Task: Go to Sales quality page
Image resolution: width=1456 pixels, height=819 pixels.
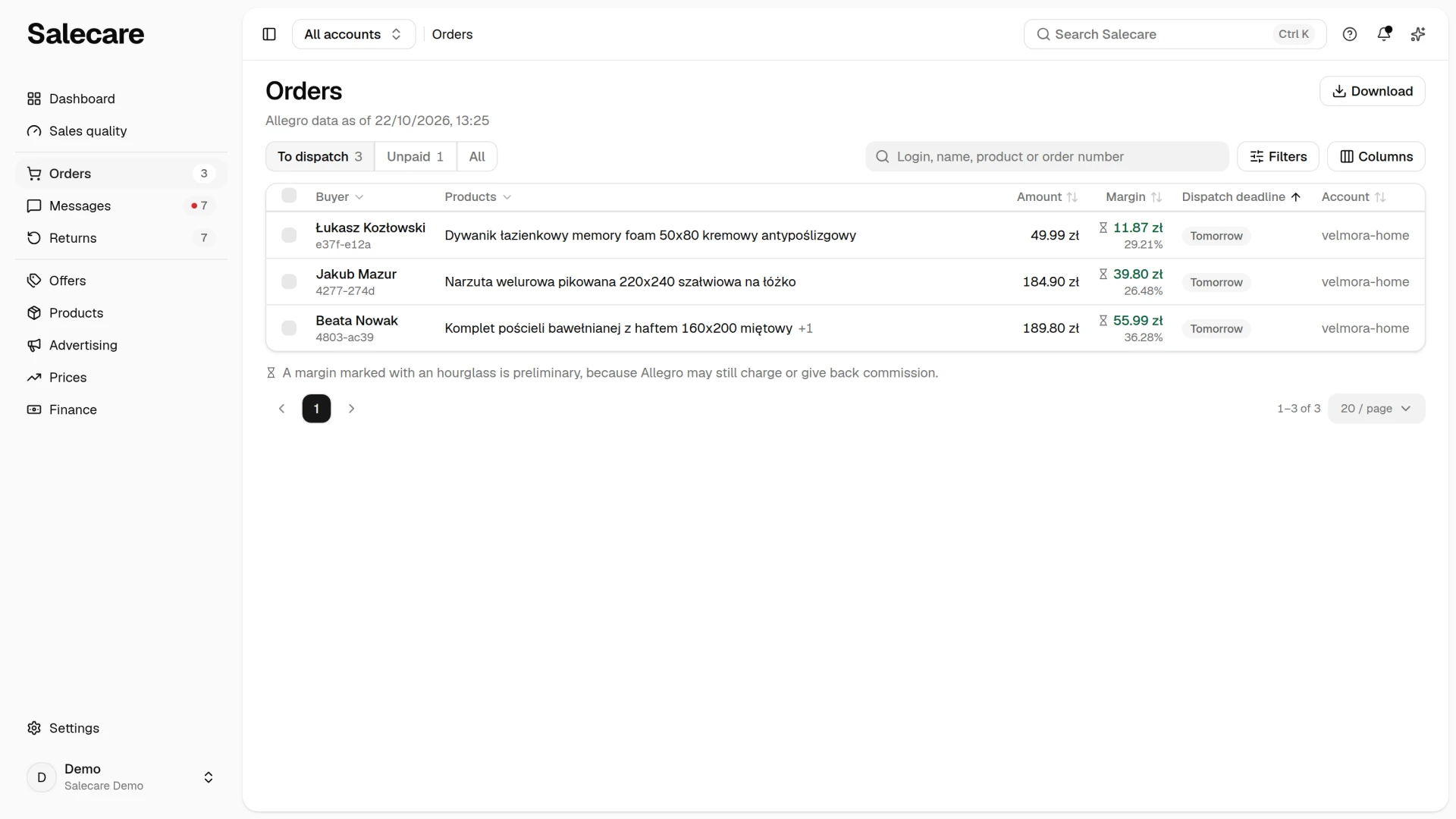Action: coord(121,131)
